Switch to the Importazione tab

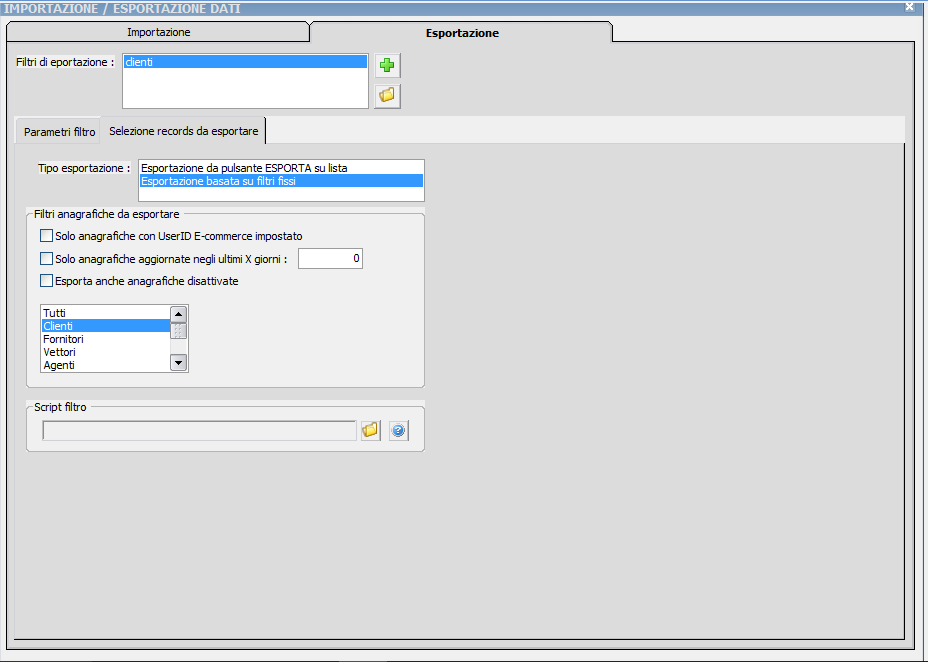(x=158, y=32)
